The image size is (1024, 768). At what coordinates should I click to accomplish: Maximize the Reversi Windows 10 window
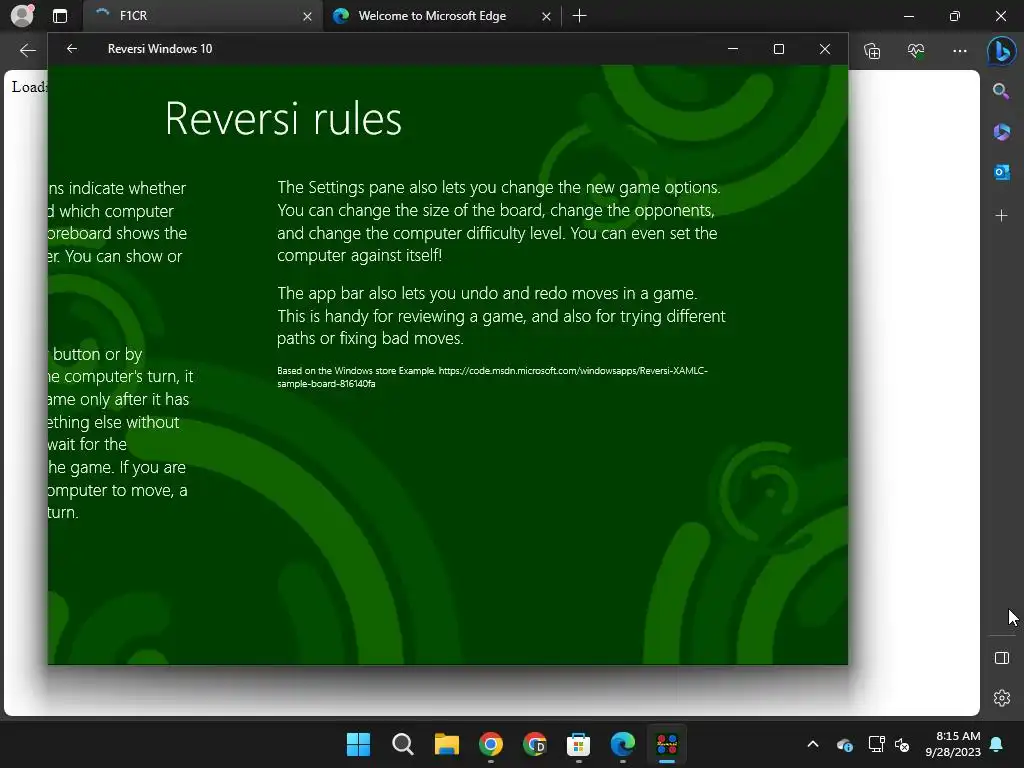tap(778, 49)
